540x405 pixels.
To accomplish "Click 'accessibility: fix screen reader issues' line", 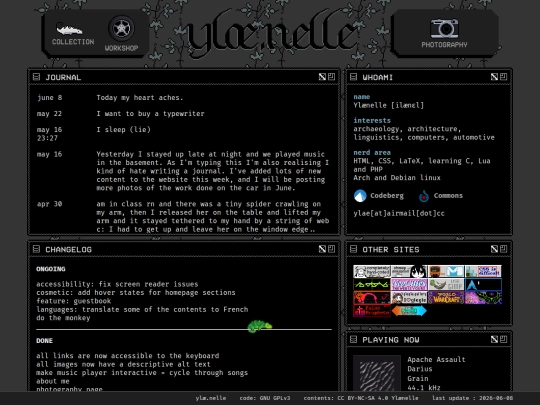I will pyautogui.click(x=117, y=284).
